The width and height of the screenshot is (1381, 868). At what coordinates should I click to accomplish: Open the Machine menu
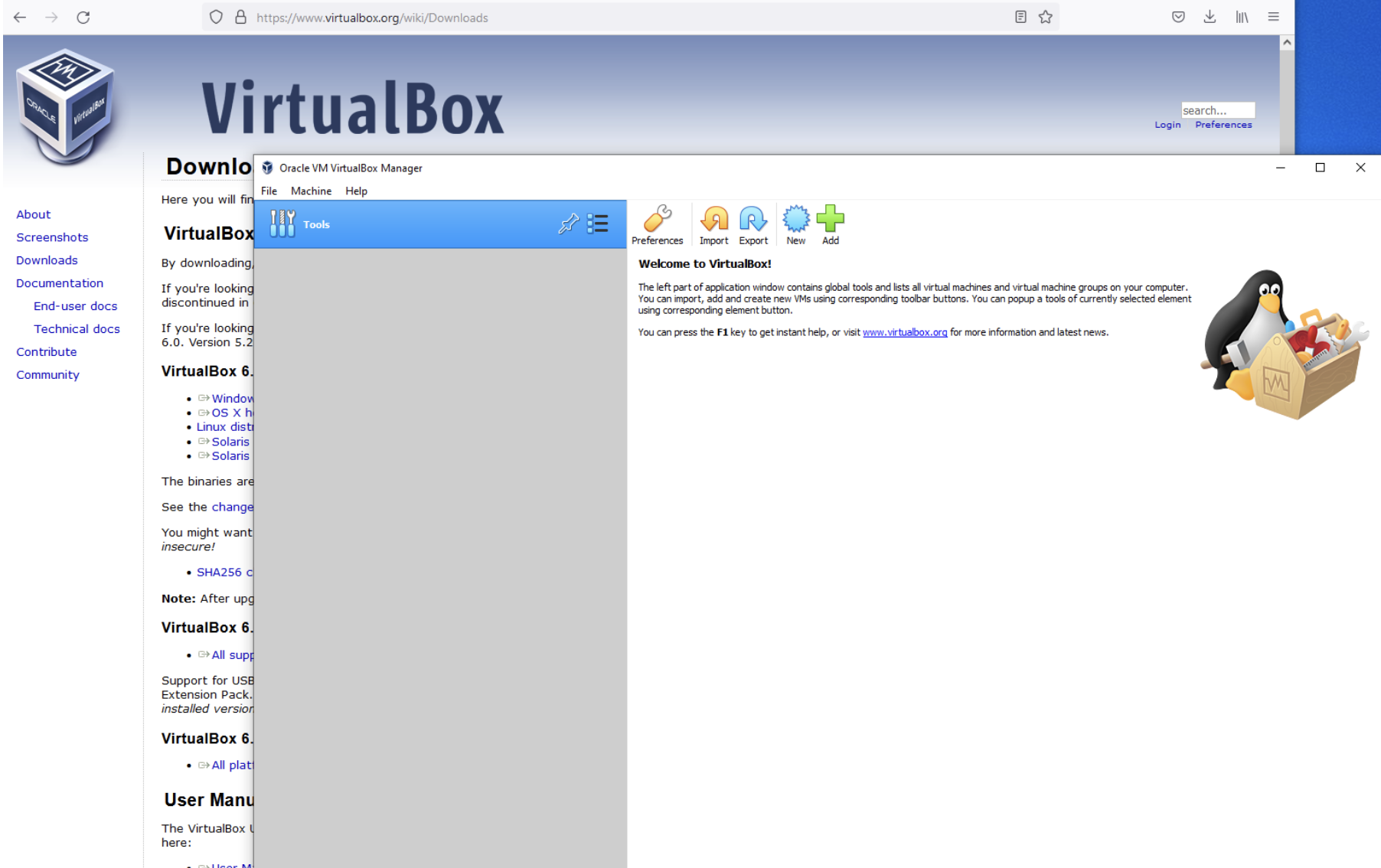click(311, 191)
